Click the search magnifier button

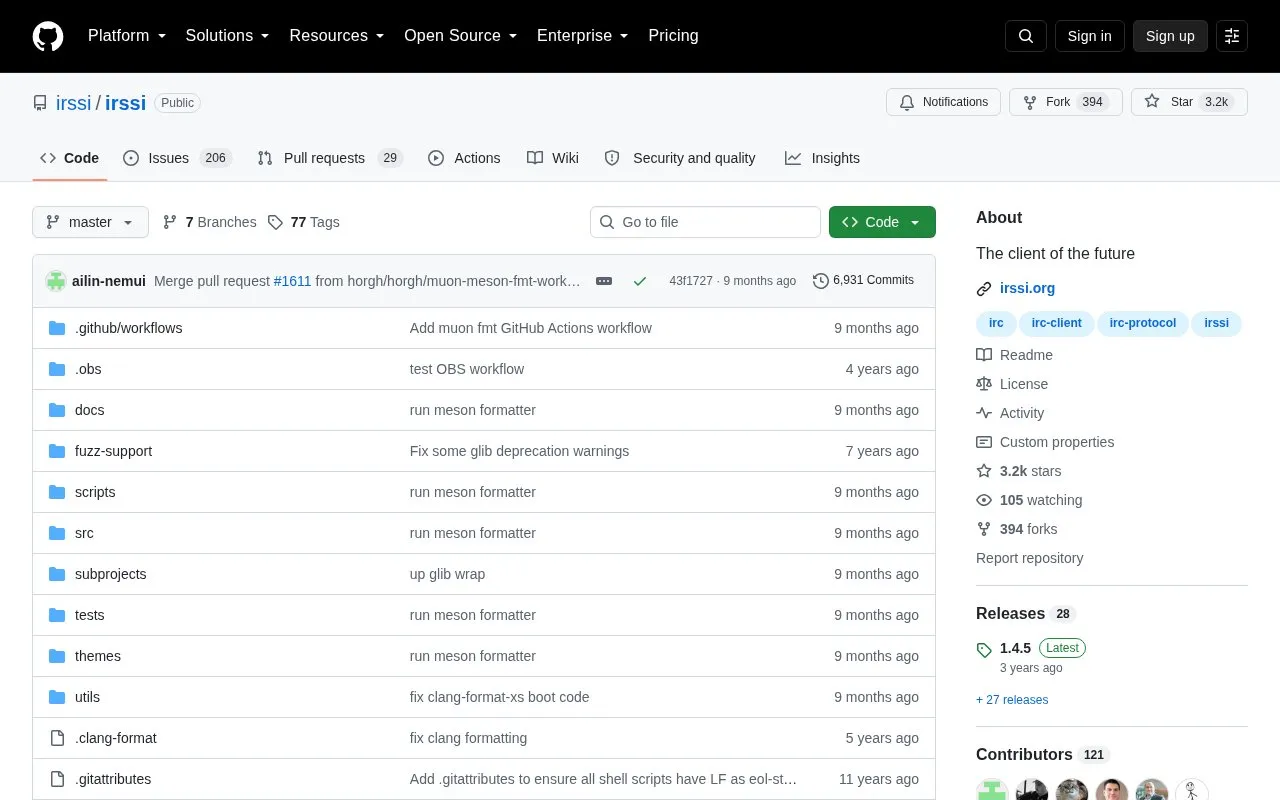(x=1026, y=36)
